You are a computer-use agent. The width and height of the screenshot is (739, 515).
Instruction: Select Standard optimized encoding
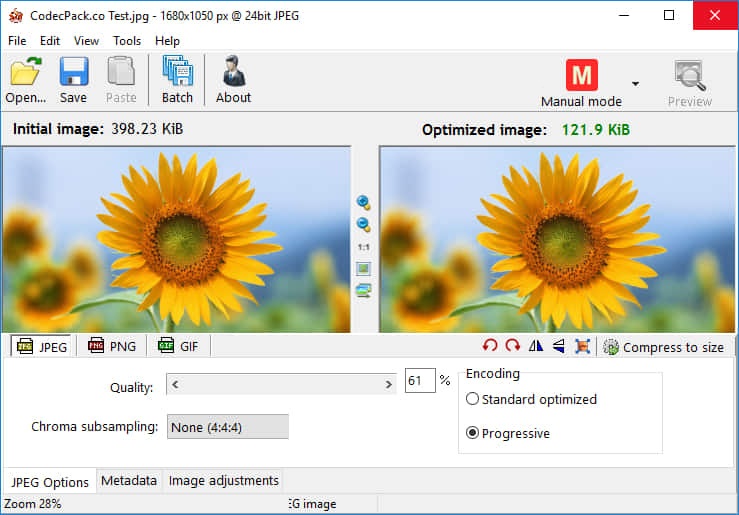473,399
